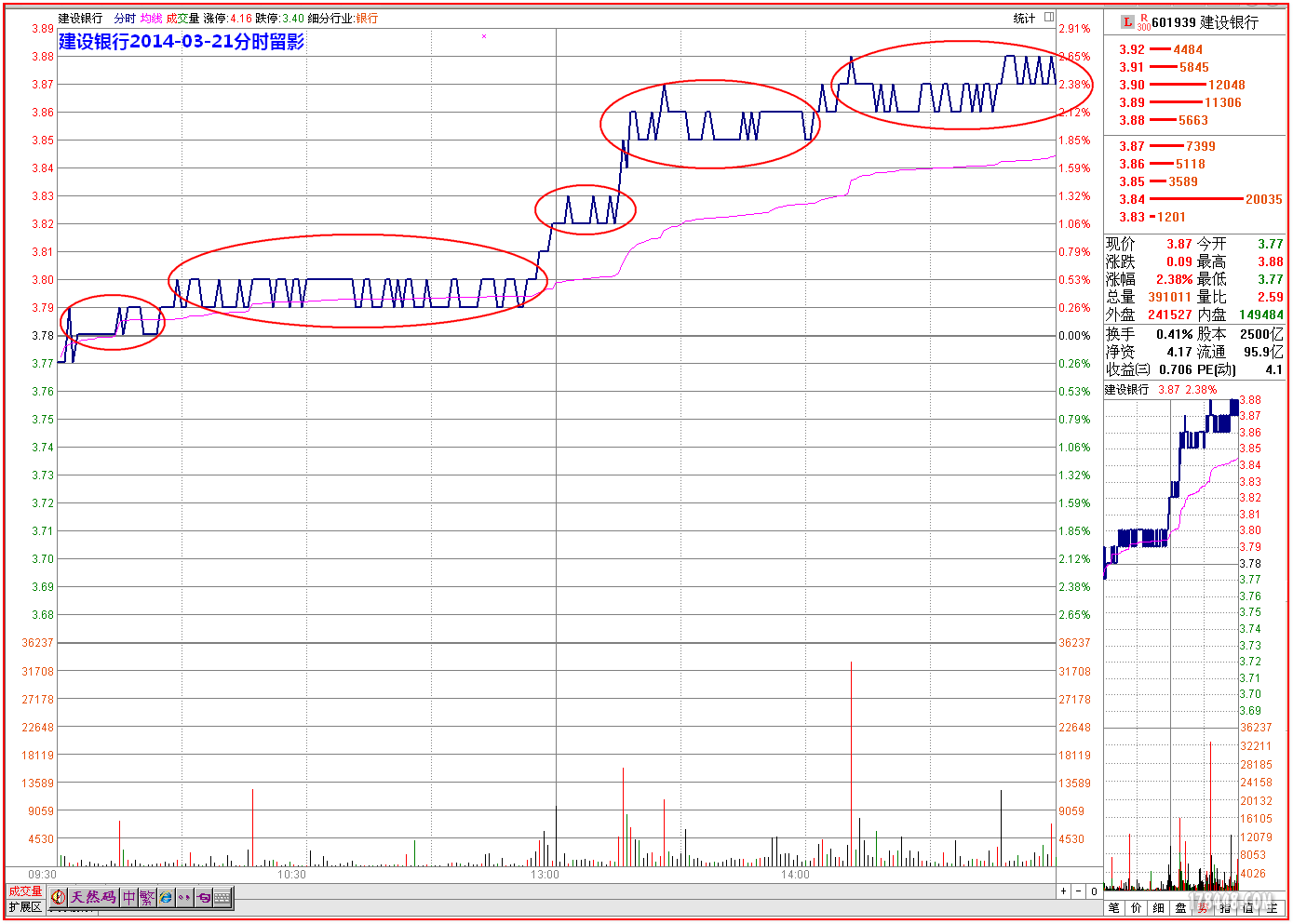The width and height of the screenshot is (1293, 924).
Task: Click the L marker icon before 601939
Action: pyautogui.click(x=1128, y=21)
